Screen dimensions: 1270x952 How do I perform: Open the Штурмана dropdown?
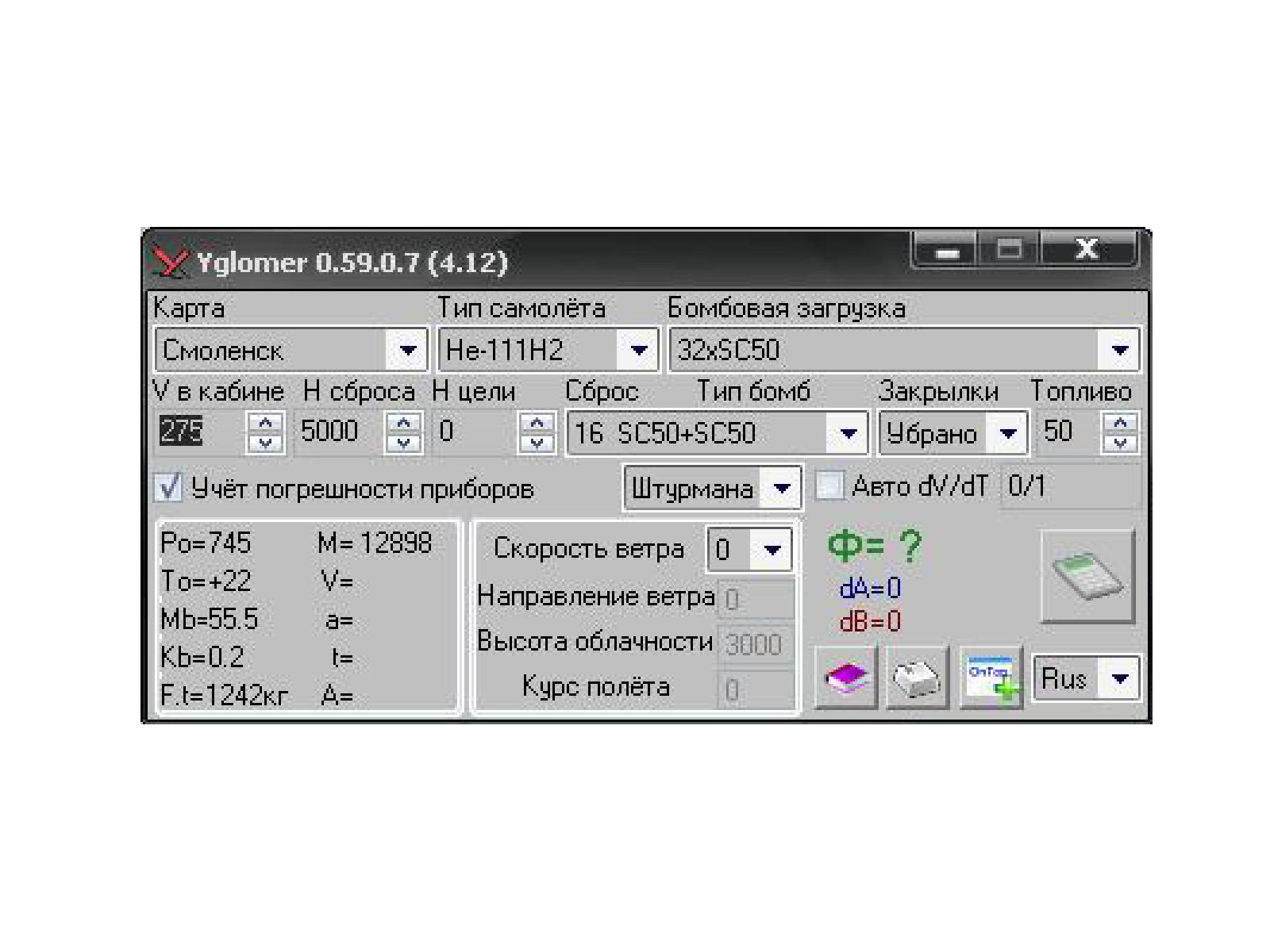713,487
